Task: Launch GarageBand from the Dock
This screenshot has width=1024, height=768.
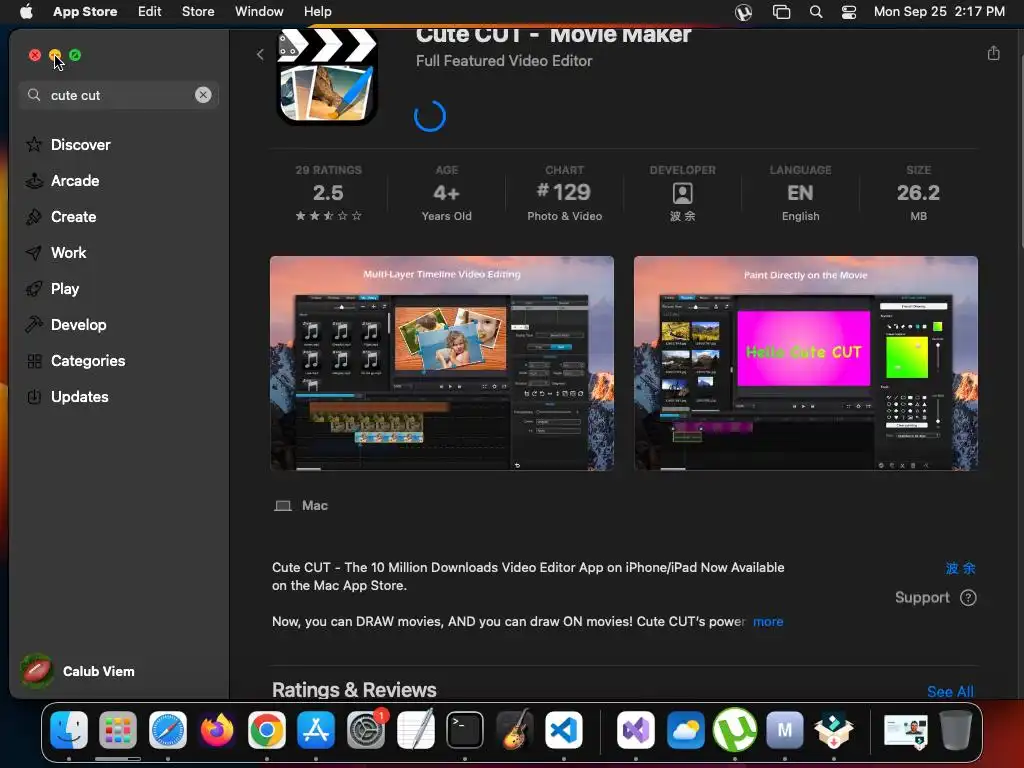Action: click(x=515, y=729)
